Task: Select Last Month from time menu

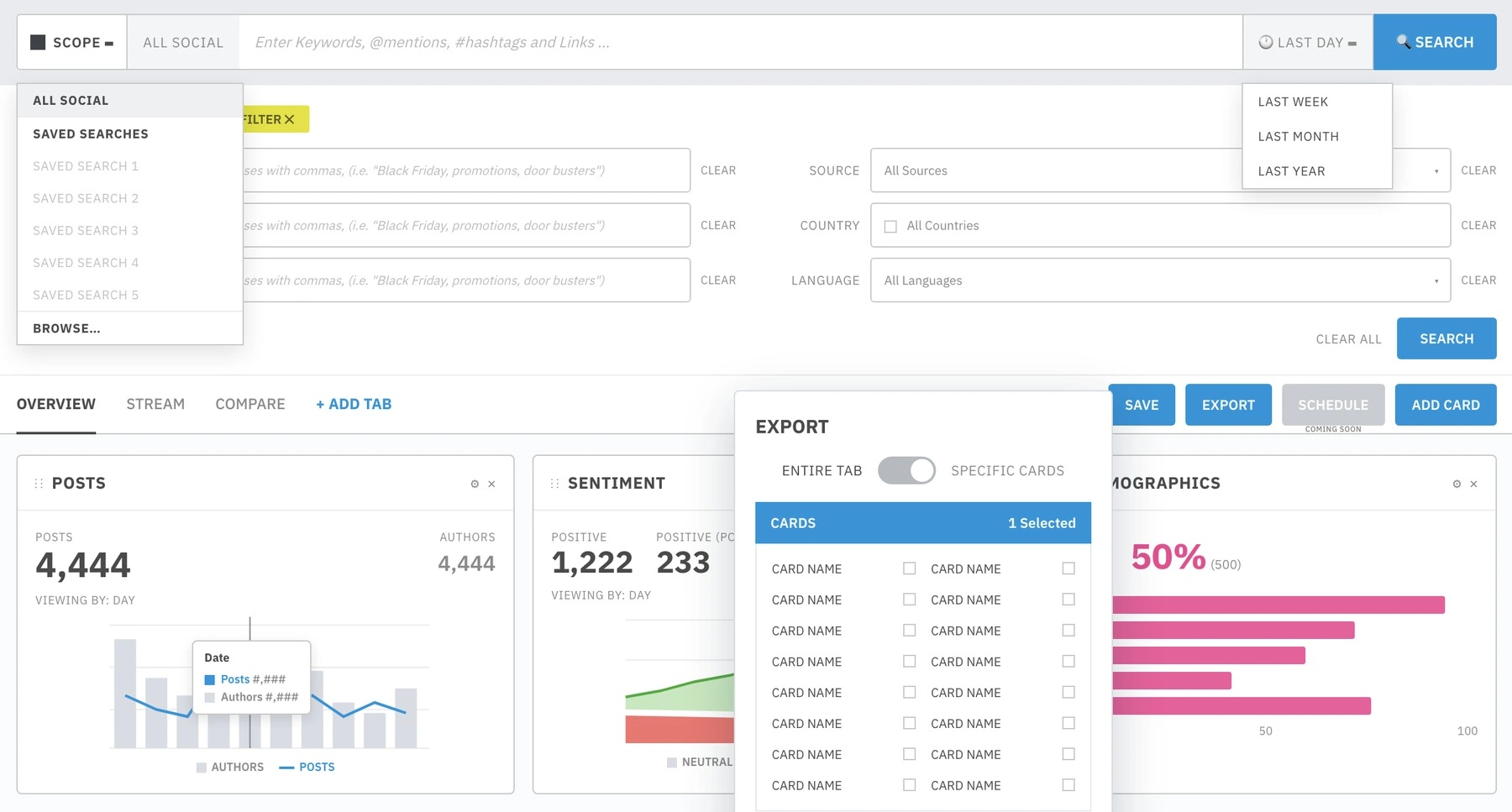Action: [x=1298, y=136]
